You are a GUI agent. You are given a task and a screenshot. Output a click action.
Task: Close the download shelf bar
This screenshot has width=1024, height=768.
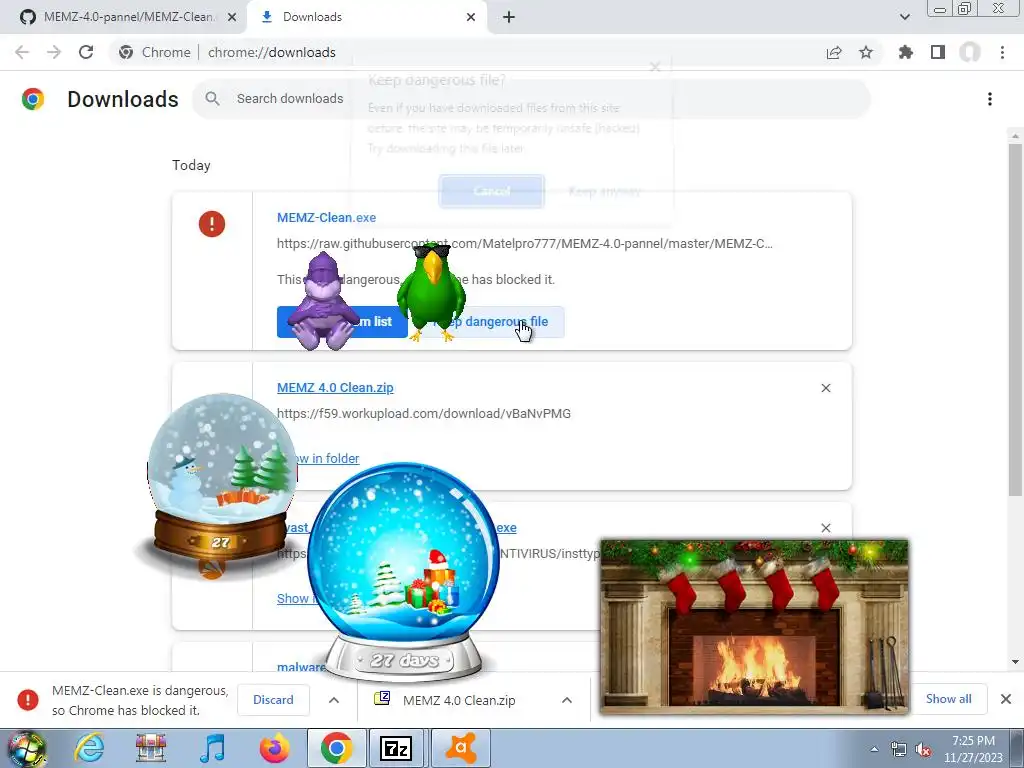[1006, 699]
